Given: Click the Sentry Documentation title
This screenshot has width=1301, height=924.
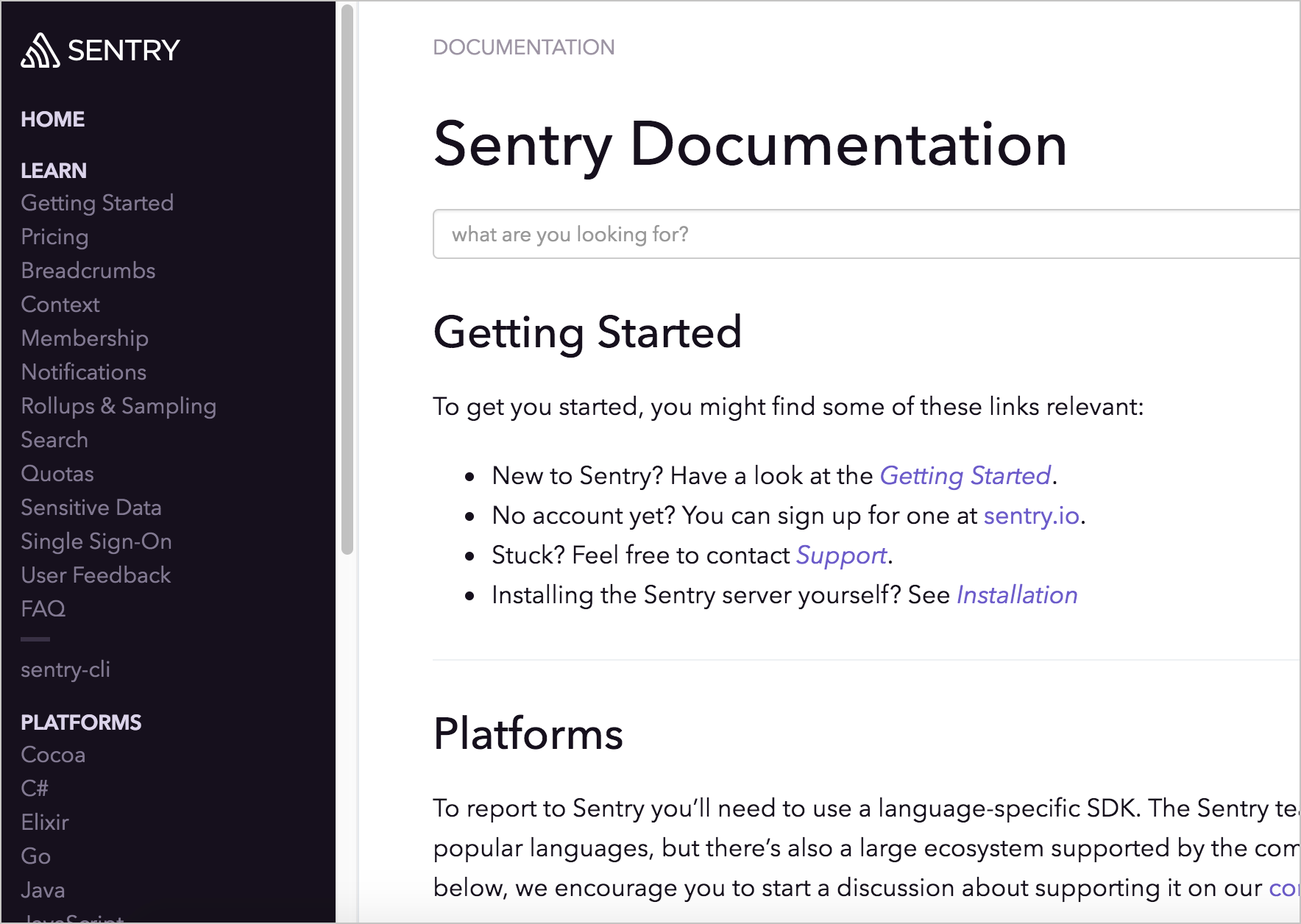Looking at the screenshot, I should pos(751,145).
